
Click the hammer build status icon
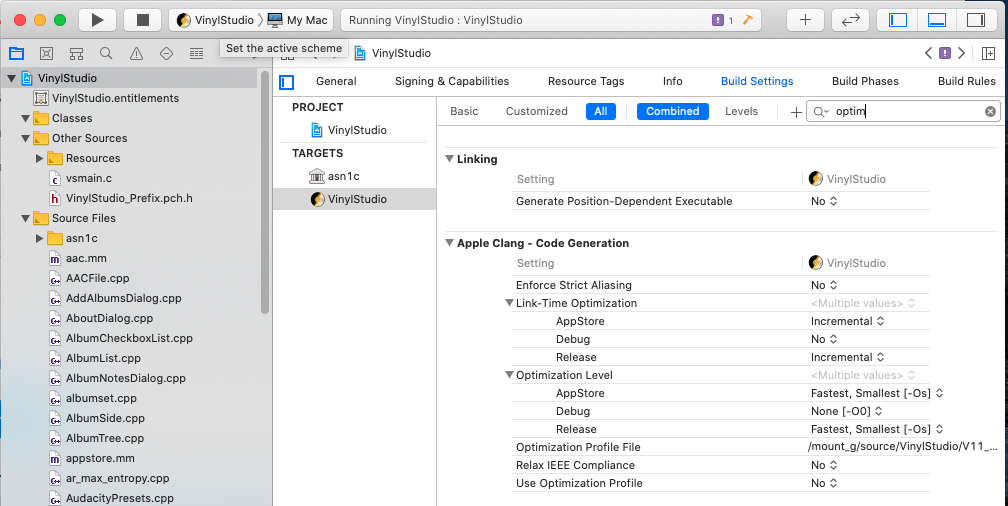pyautogui.click(x=747, y=20)
